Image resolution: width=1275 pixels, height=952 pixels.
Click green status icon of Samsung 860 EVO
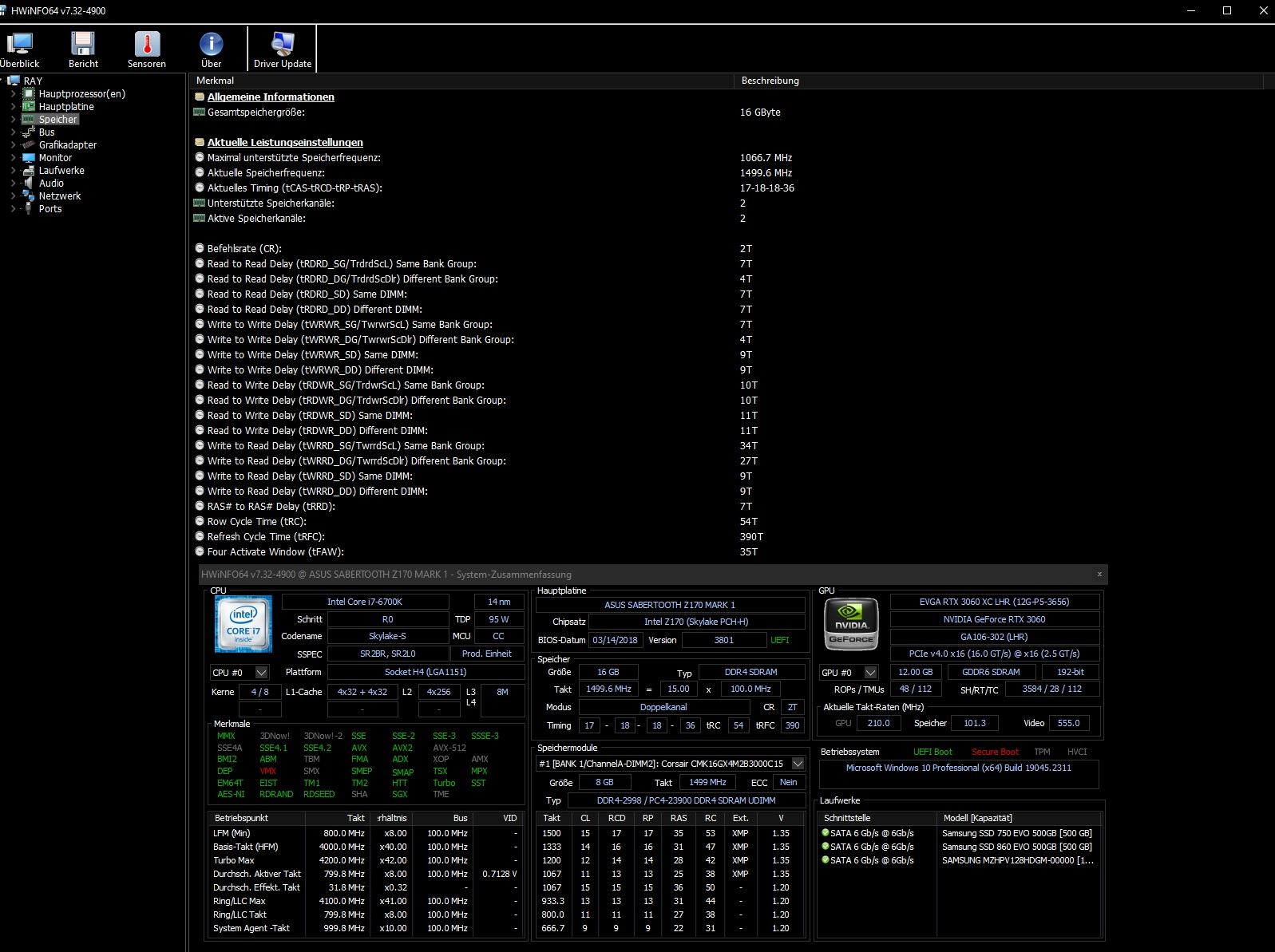(826, 846)
